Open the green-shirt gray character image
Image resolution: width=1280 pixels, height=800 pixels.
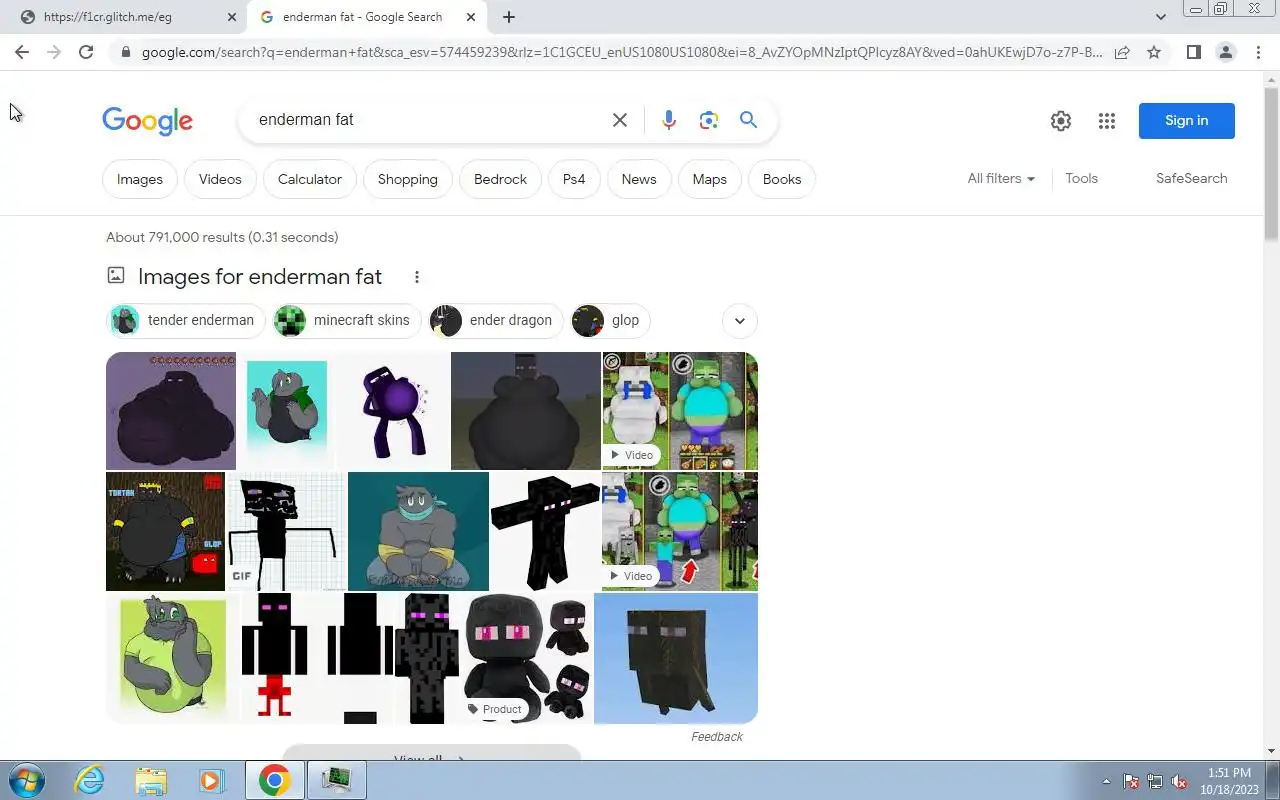172,658
